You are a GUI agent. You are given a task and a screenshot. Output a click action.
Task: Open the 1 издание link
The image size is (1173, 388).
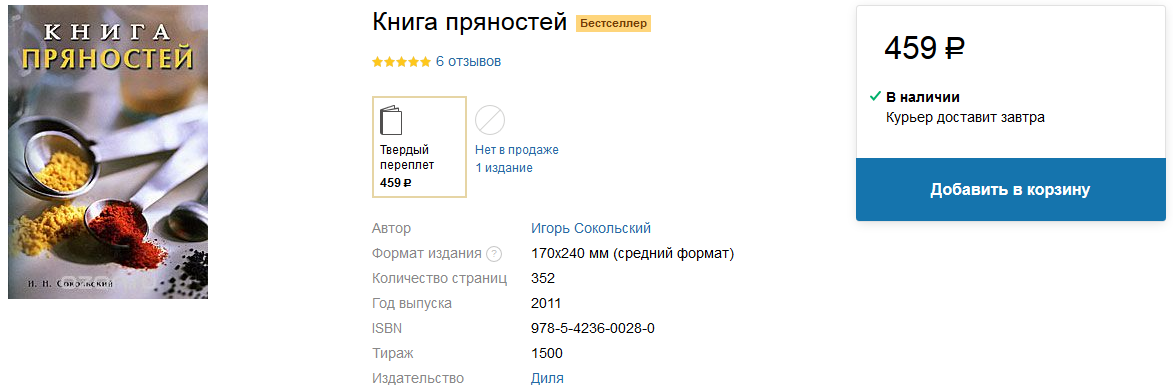pyautogui.click(x=504, y=167)
